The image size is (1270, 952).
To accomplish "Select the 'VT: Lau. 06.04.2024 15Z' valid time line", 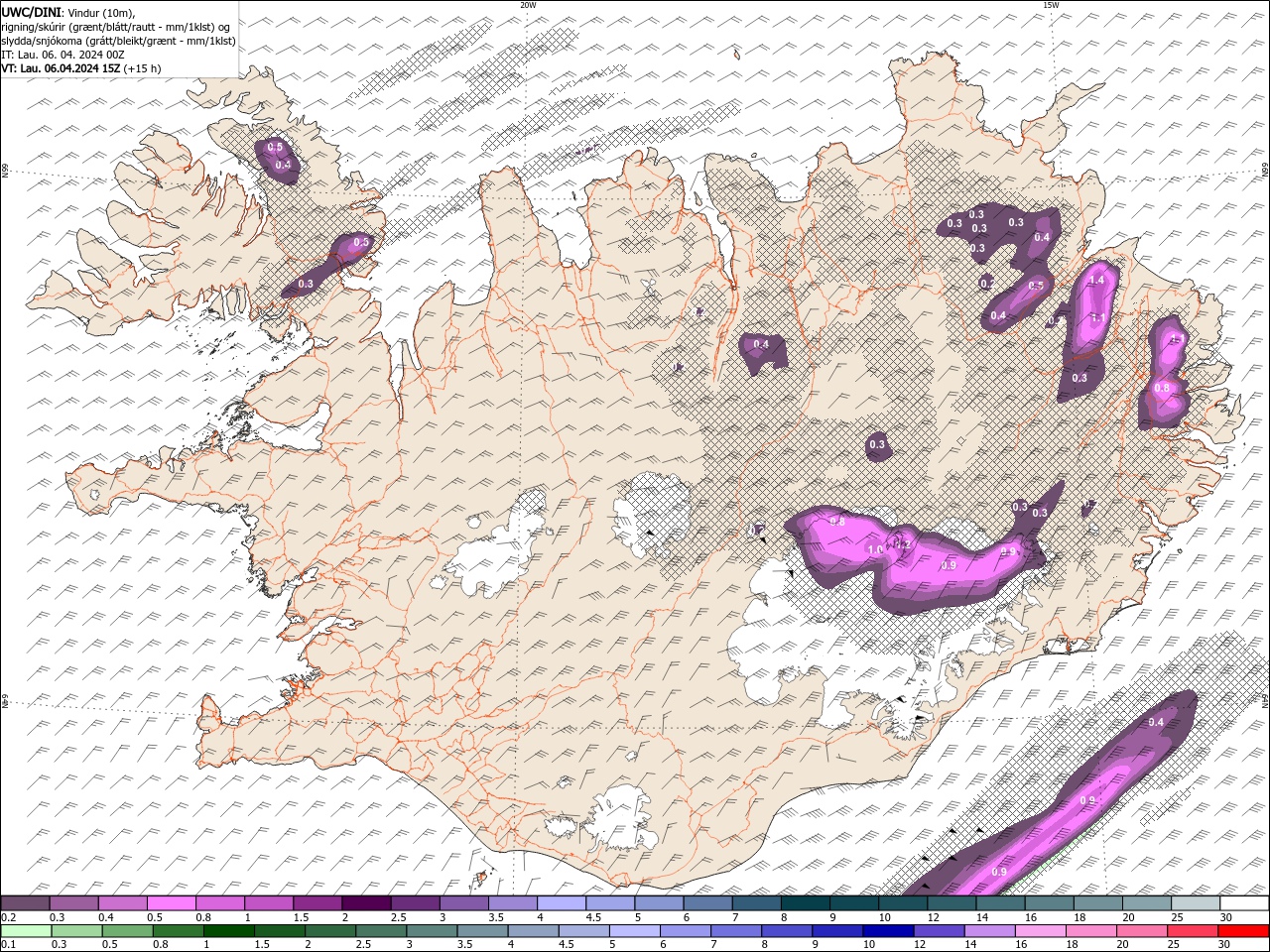I will tap(62, 68).
